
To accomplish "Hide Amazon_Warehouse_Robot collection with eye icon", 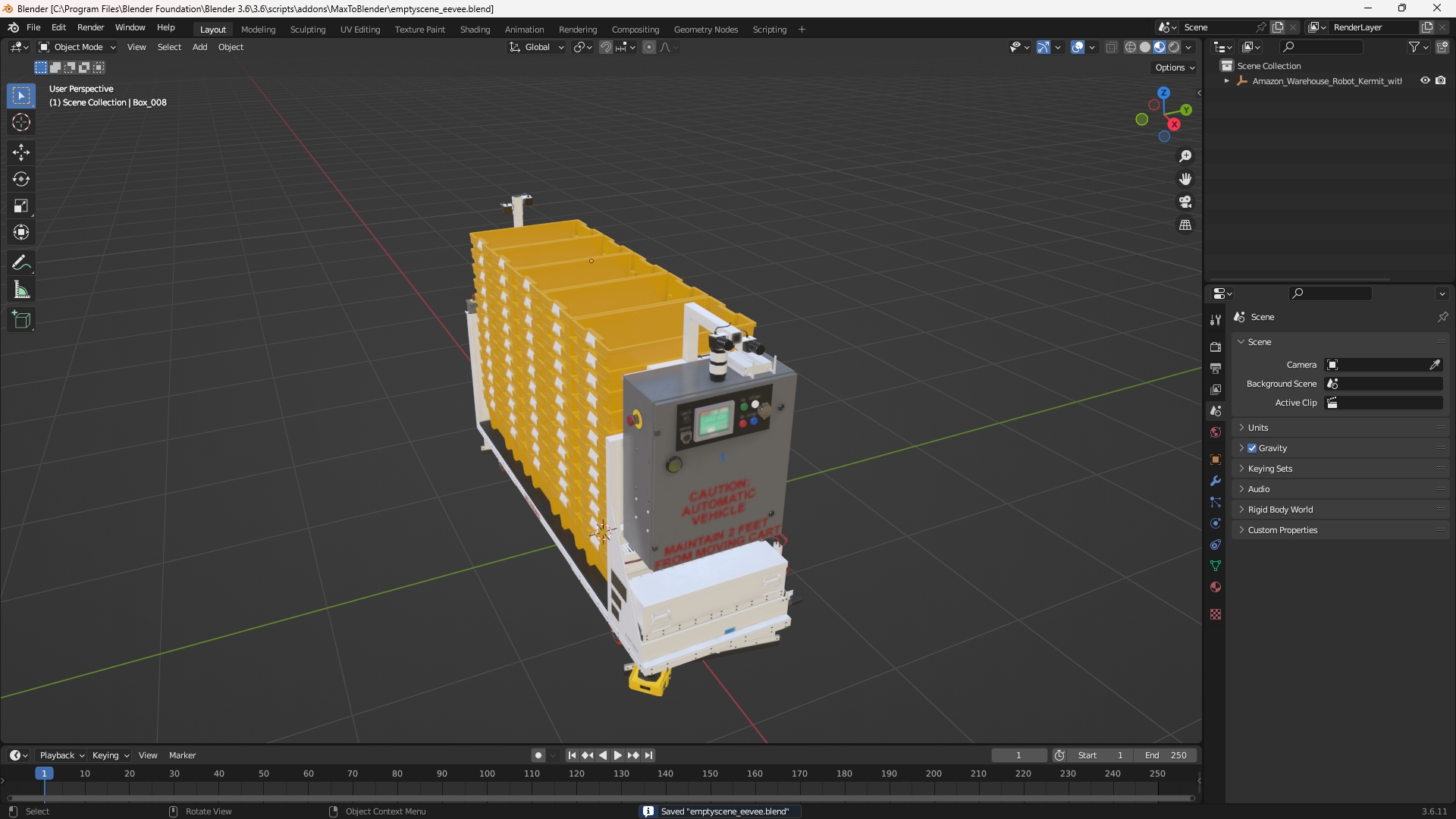I will coord(1425,80).
